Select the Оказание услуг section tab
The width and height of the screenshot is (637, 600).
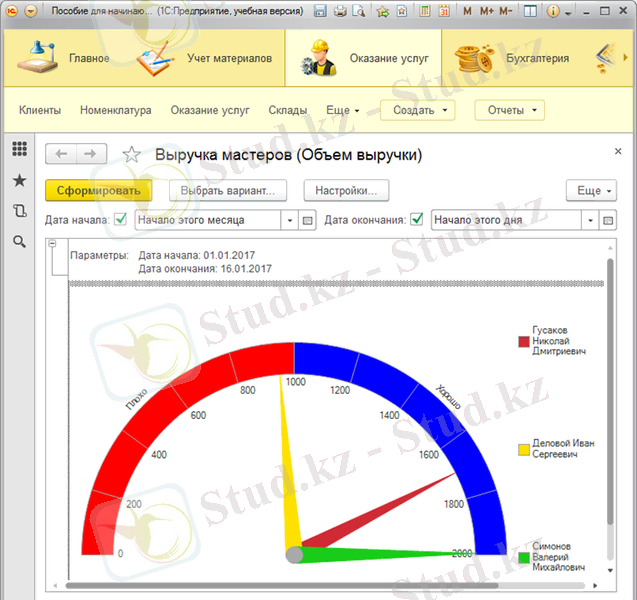[x=364, y=58]
